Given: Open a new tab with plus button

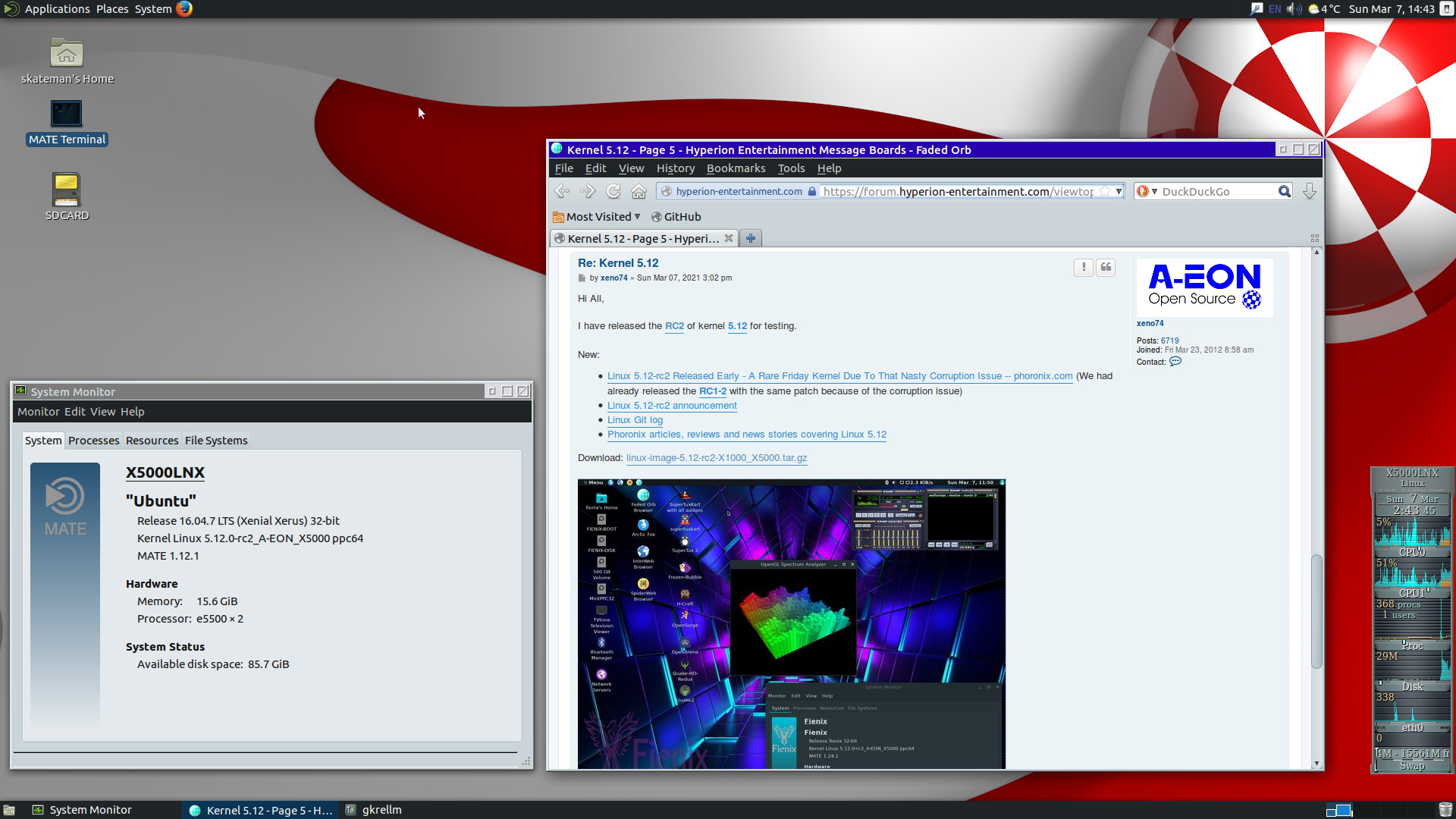Looking at the screenshot, I should coord(750,238).
